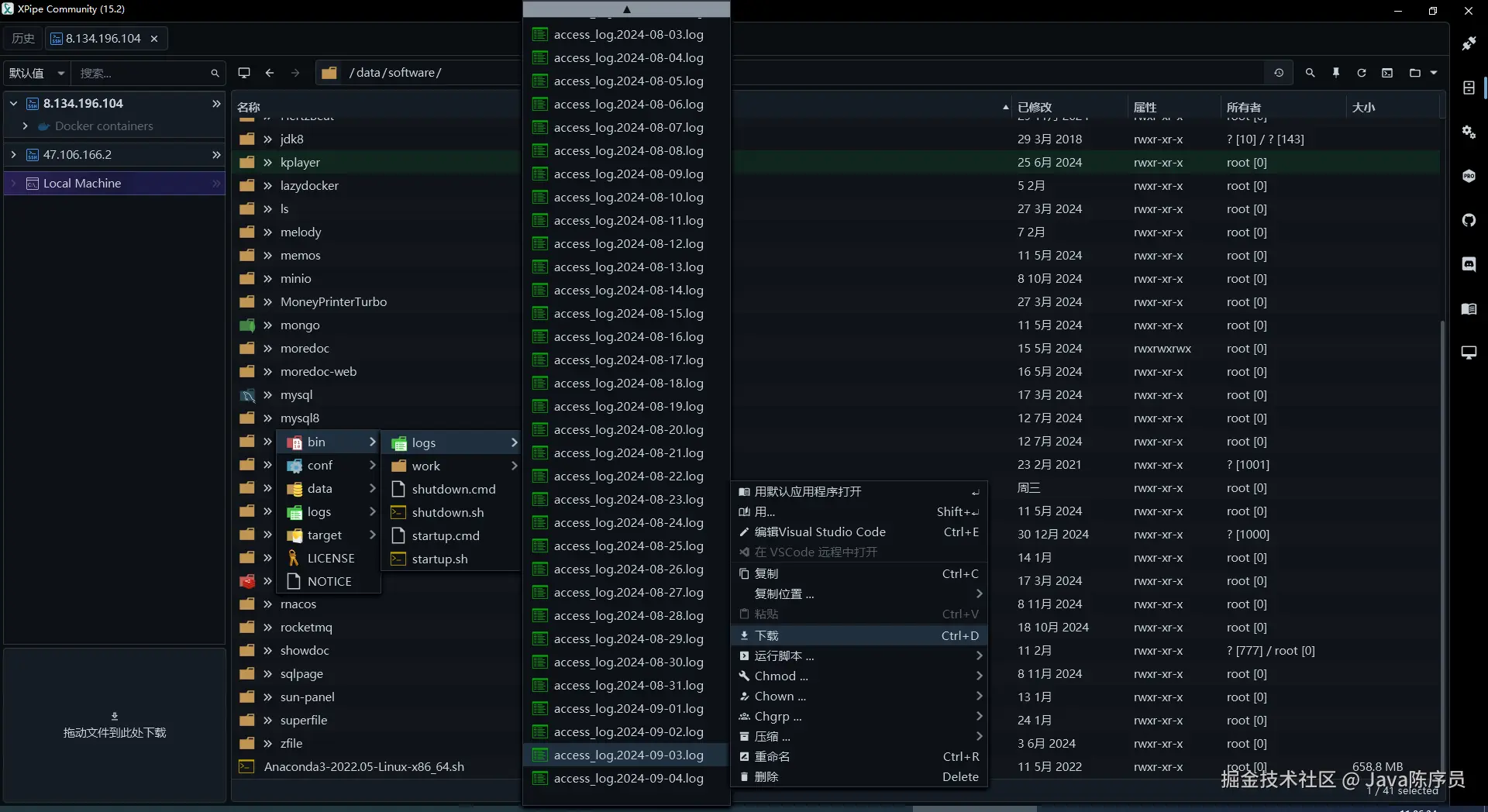The height and width of the screenshot is (812, 1488).
Task: Open the connections plug icon at top right
Action: [1469, 43]
